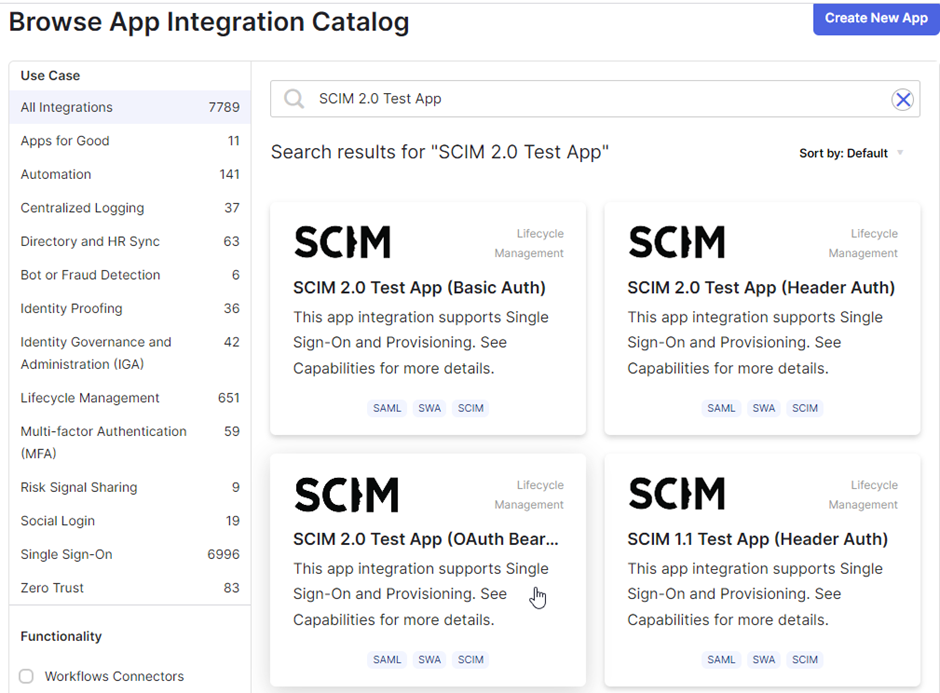This screenshot has width=940, height=693.
Task: Click SAML tag on 2.0 Header Auth card
Action: click(721, 408)
